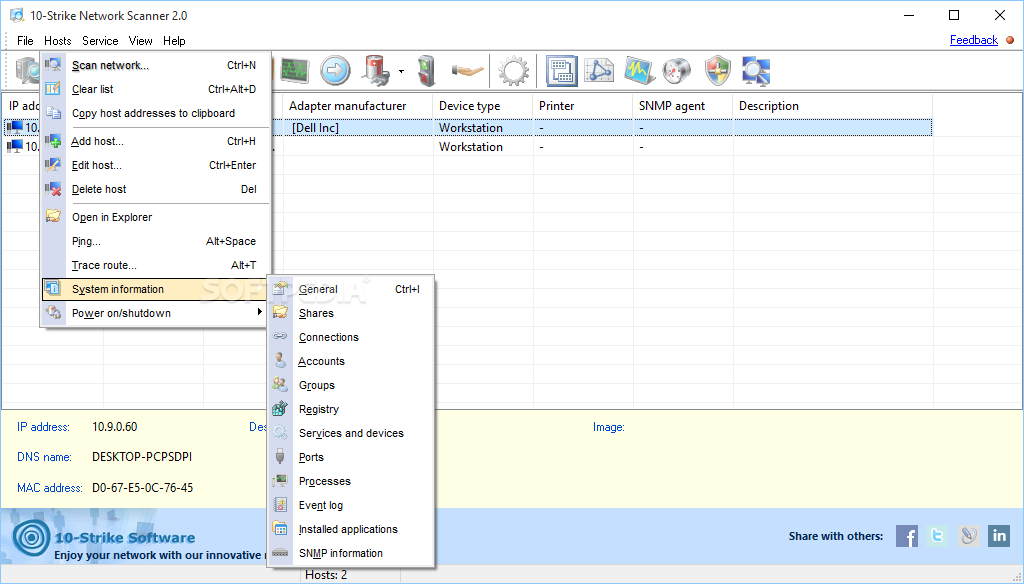Select the [Dell Inc] cell

pos(358,128)
